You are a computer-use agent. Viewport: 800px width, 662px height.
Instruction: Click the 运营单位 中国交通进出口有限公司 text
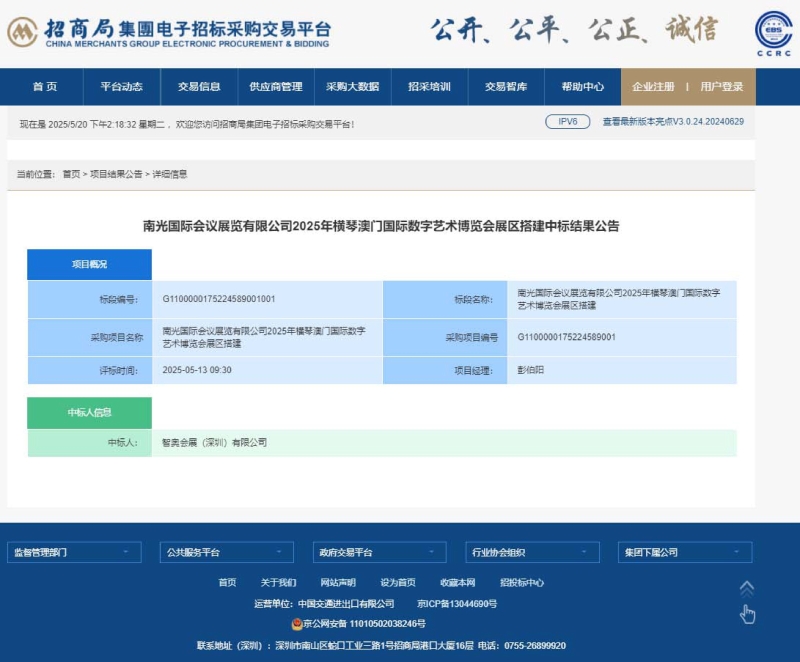click(324, 604)
